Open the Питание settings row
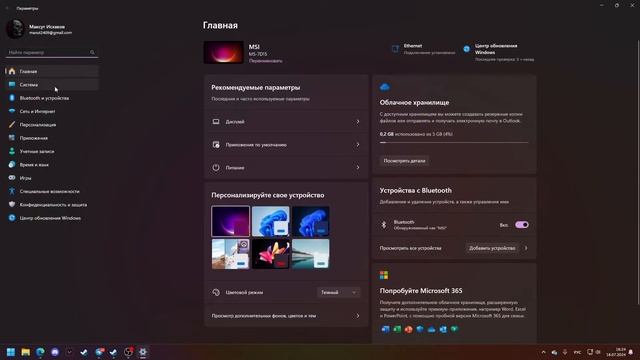 click(x=286, y=167)
